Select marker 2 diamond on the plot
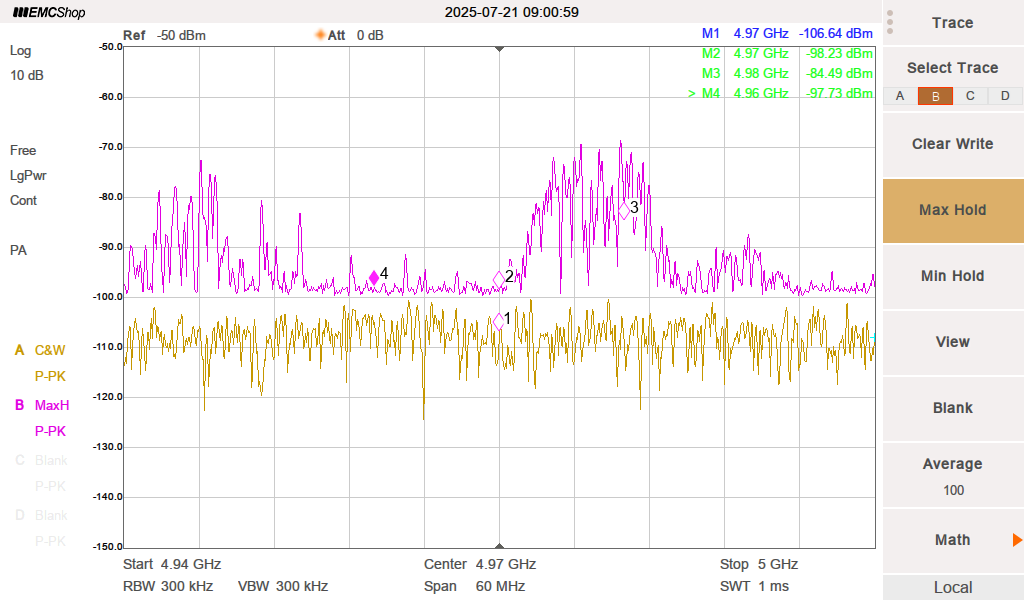1024x600 pixels. coord(500,279)
